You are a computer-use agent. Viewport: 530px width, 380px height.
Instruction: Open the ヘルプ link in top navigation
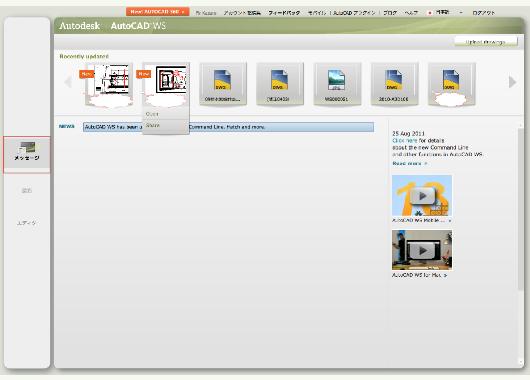click(x=411, y=13)
